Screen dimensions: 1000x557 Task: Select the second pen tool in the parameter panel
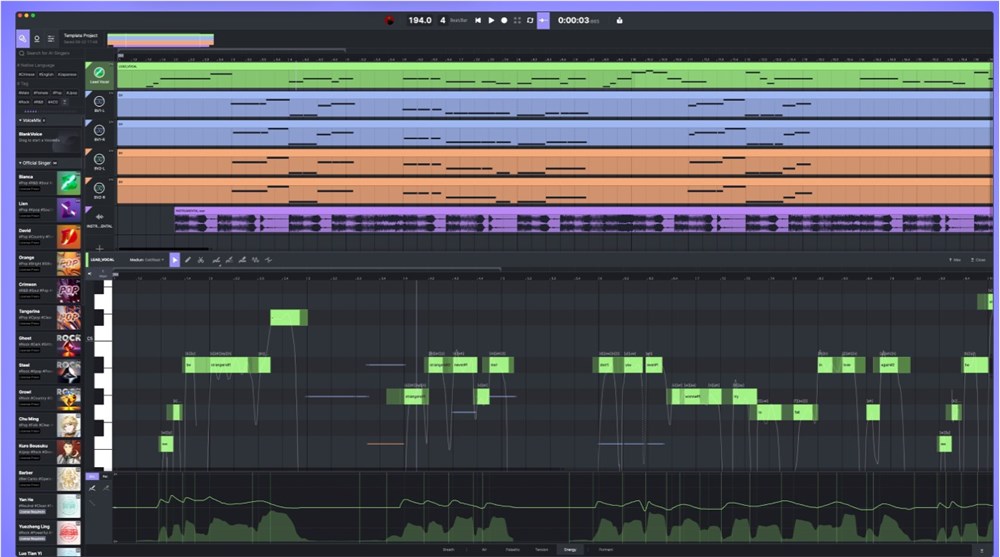(x=106, y=488)
